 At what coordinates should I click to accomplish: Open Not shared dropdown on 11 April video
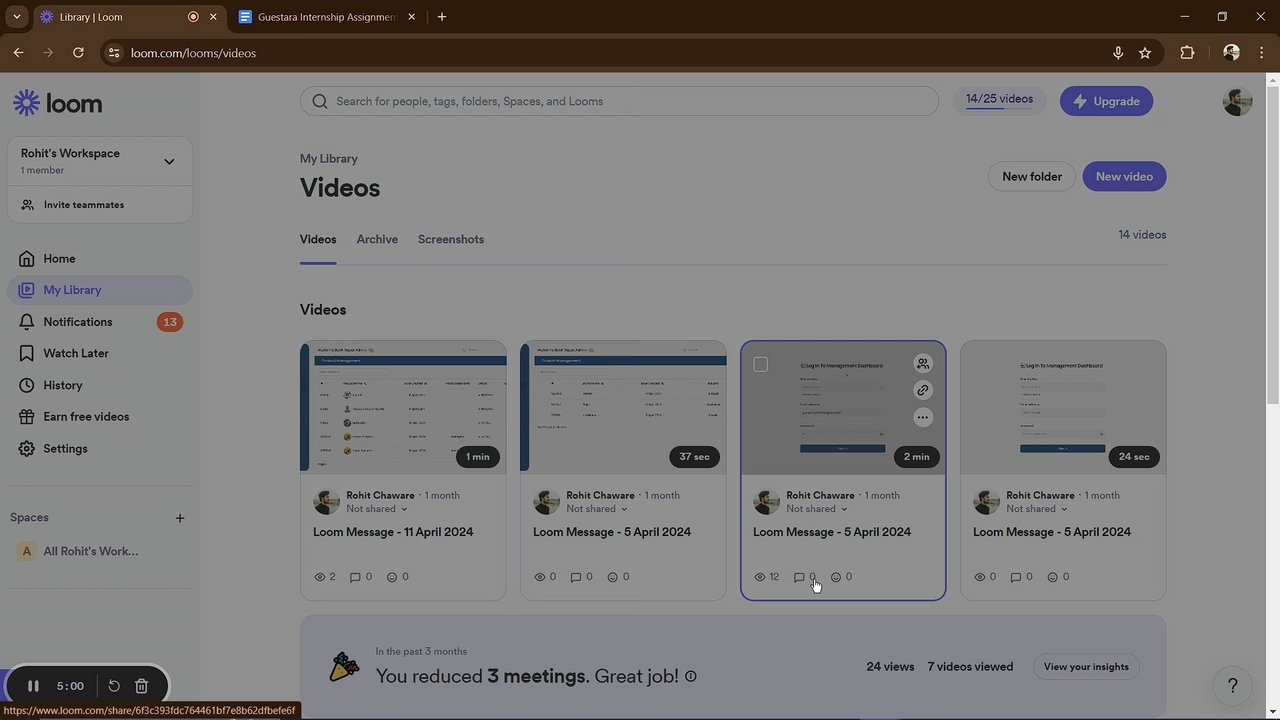pyautogui.click(x=376, y=509)
